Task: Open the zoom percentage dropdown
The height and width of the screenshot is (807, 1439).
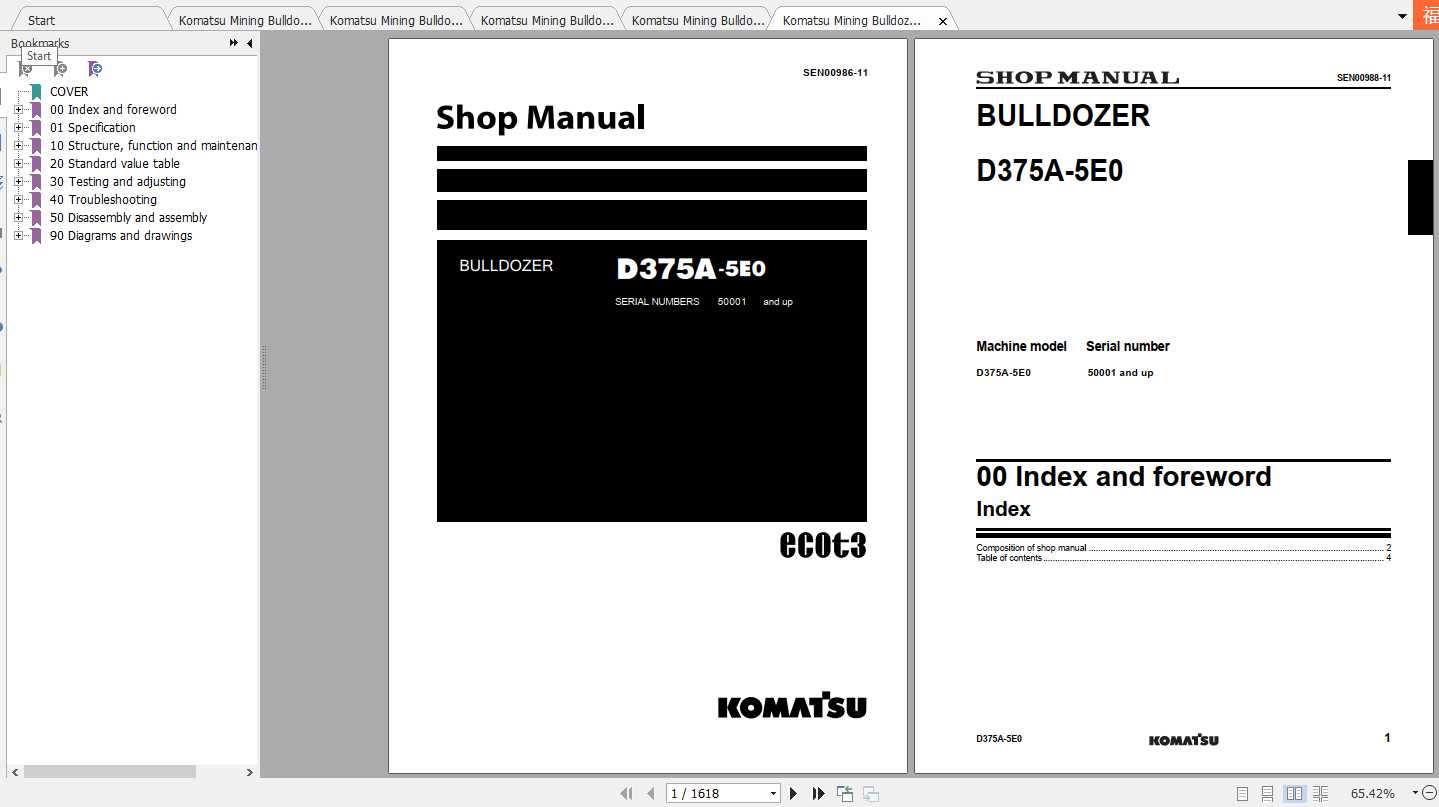Action: pyautogui.click(x=1414, y=793)
